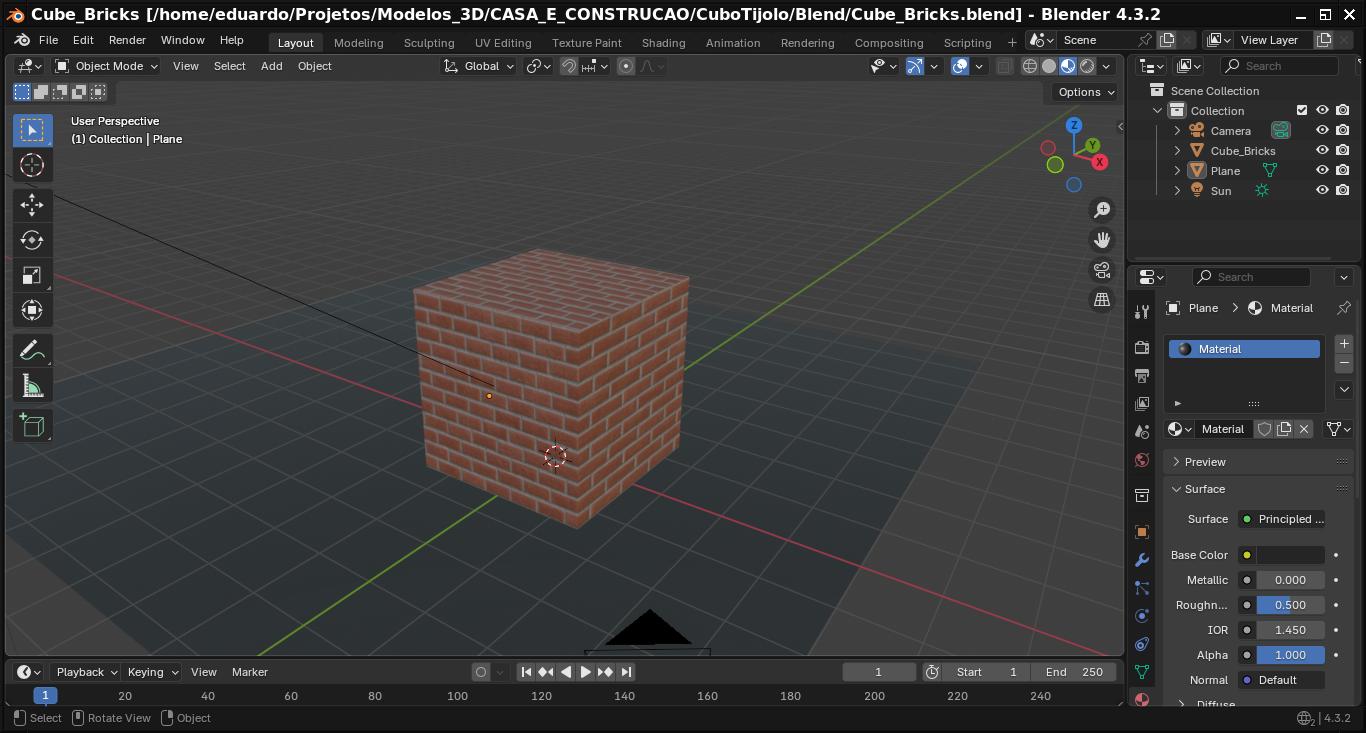Open the Scene properties tab
The image size is (1366, 733).
1142,431
